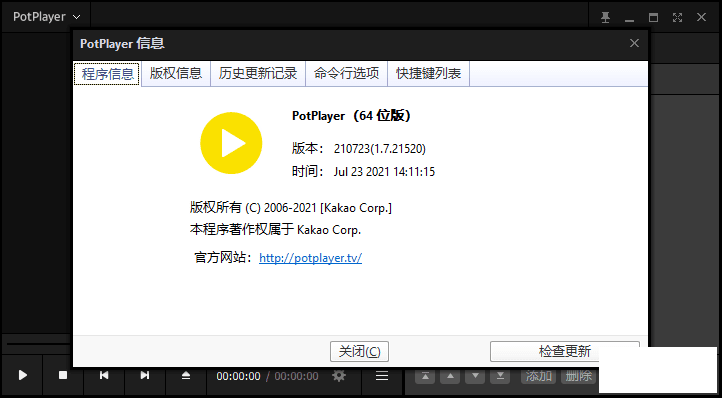722x398 pixels.
Task: Maximize the PotPlayer main window
Action: click(653, 18)
